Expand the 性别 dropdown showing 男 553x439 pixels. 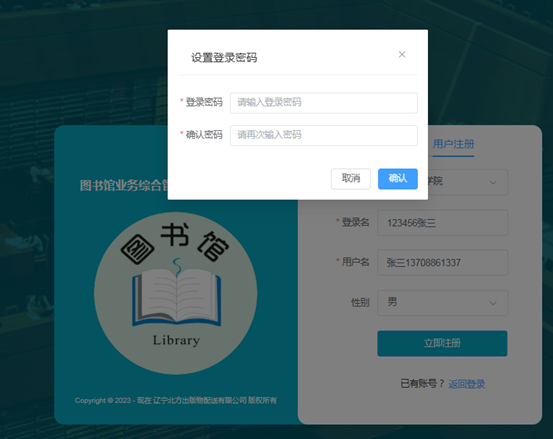click(442, 303)
